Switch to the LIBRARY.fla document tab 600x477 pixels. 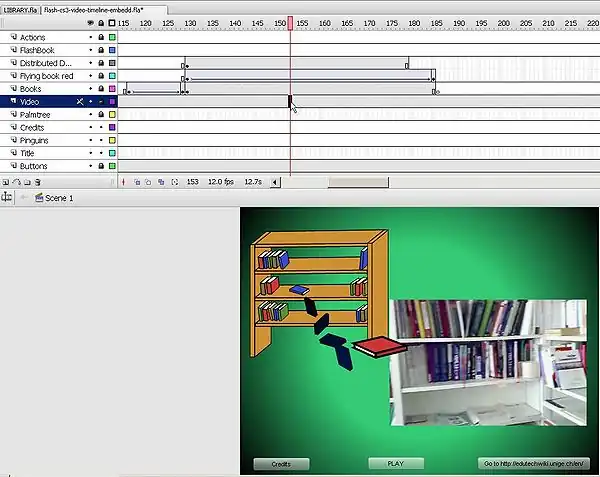(x=20, y=9)
